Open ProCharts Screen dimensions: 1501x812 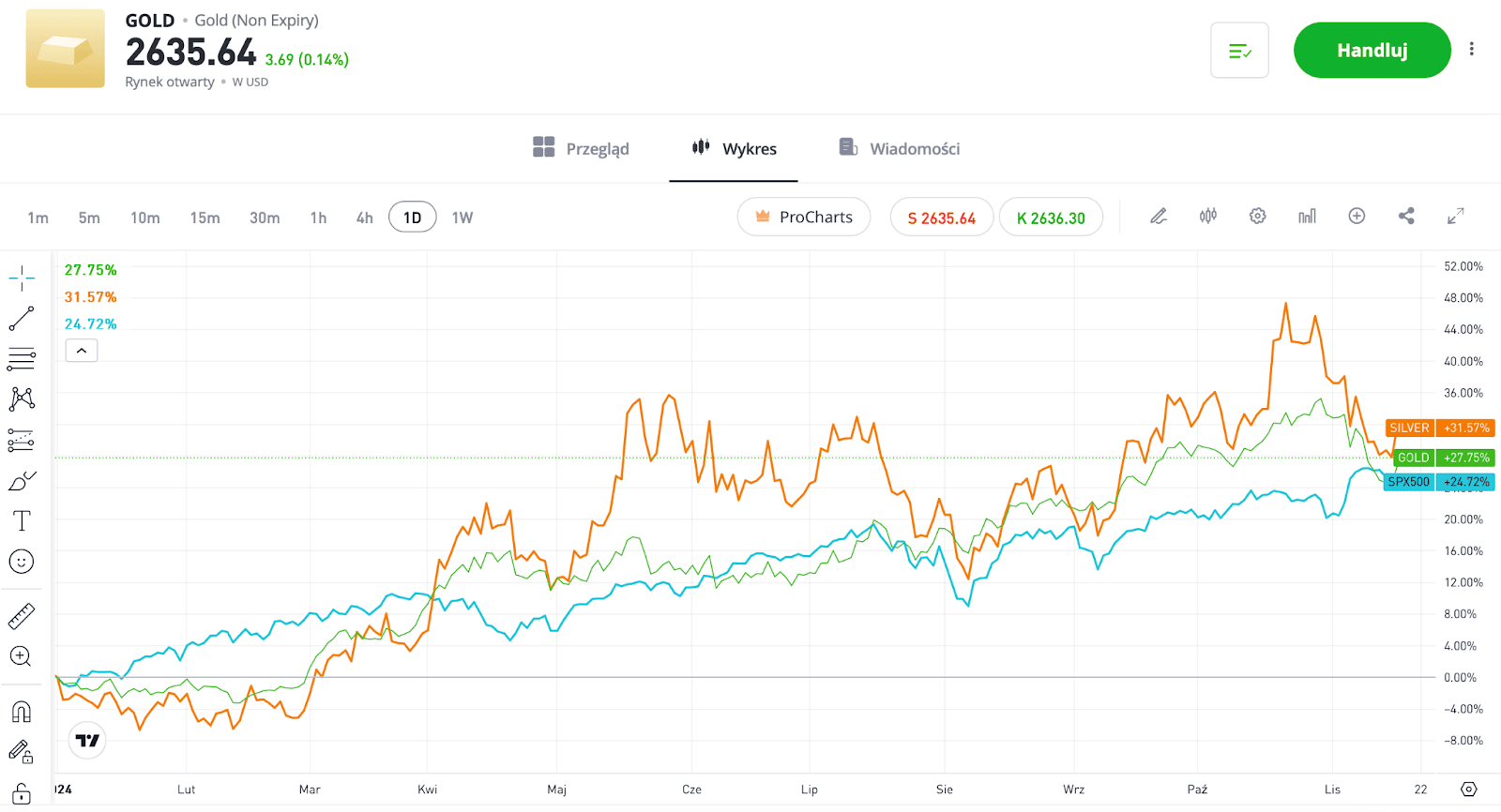pyautogui.click(x=804, y=217)
